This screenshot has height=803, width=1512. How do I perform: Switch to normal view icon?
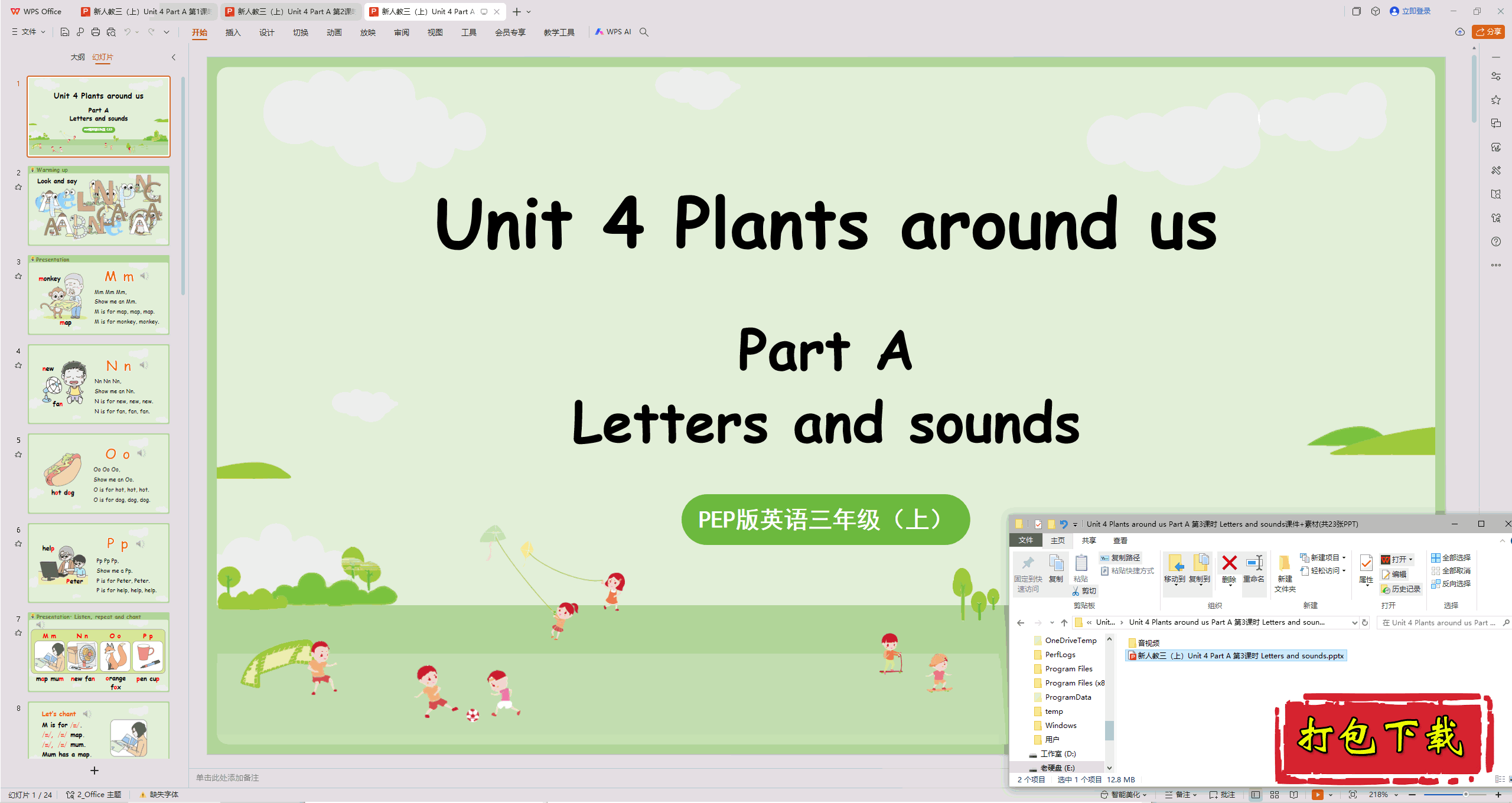click(x=1256, y=795)
